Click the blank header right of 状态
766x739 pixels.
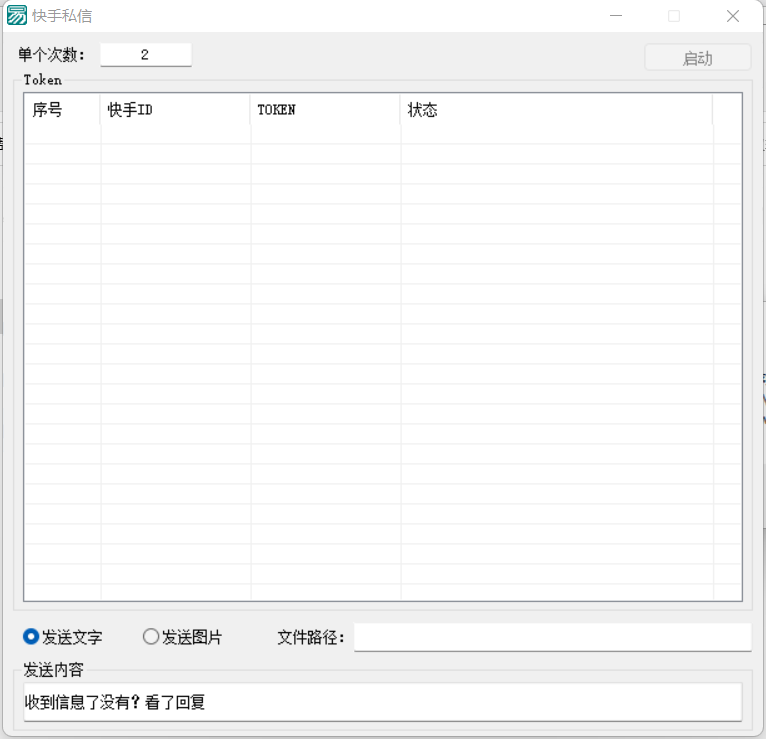(x=727, y=110)
